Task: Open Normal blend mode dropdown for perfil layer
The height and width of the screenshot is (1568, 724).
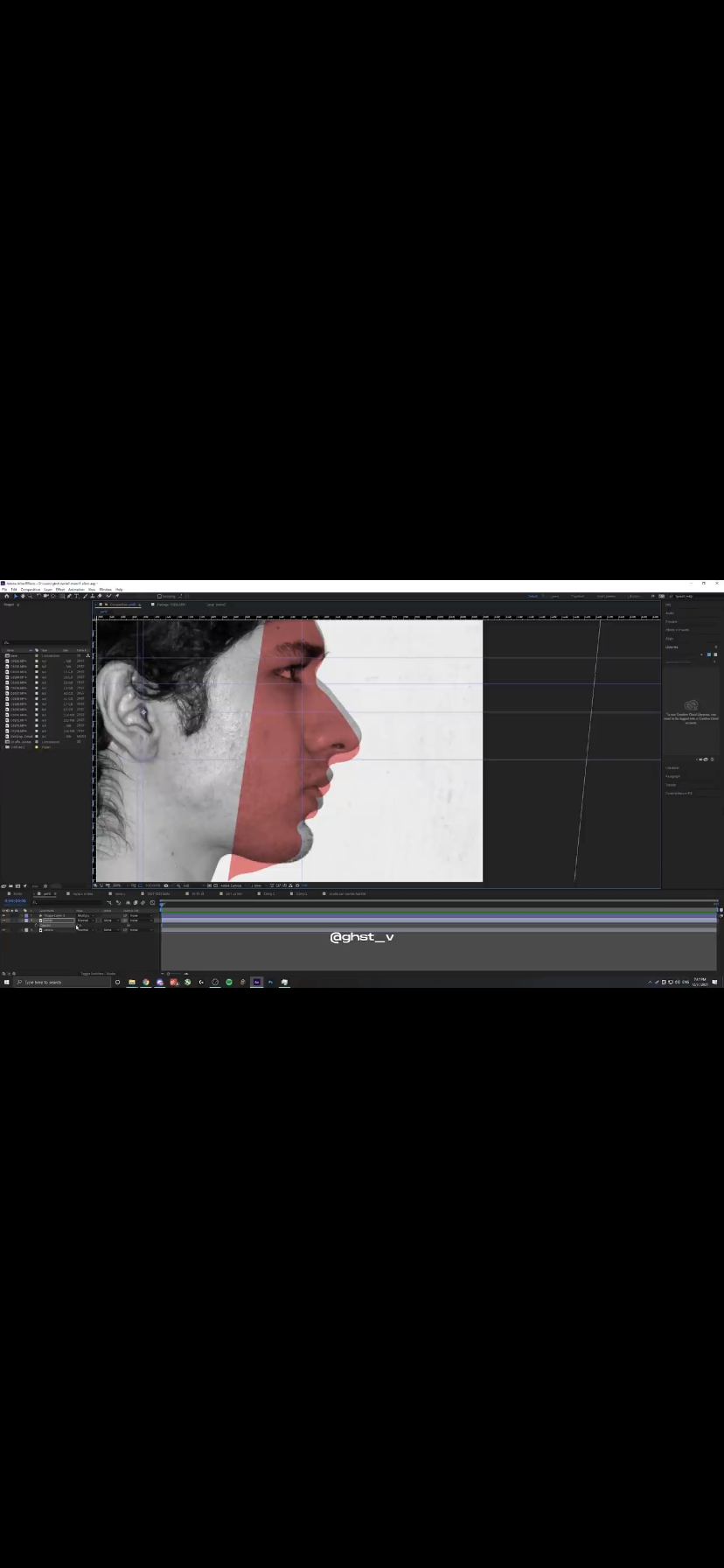Action: [86, 920]
